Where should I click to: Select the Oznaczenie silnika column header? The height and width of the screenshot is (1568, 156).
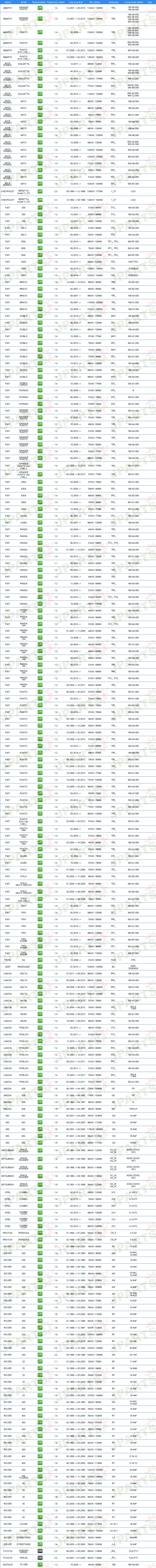[133, 2]
